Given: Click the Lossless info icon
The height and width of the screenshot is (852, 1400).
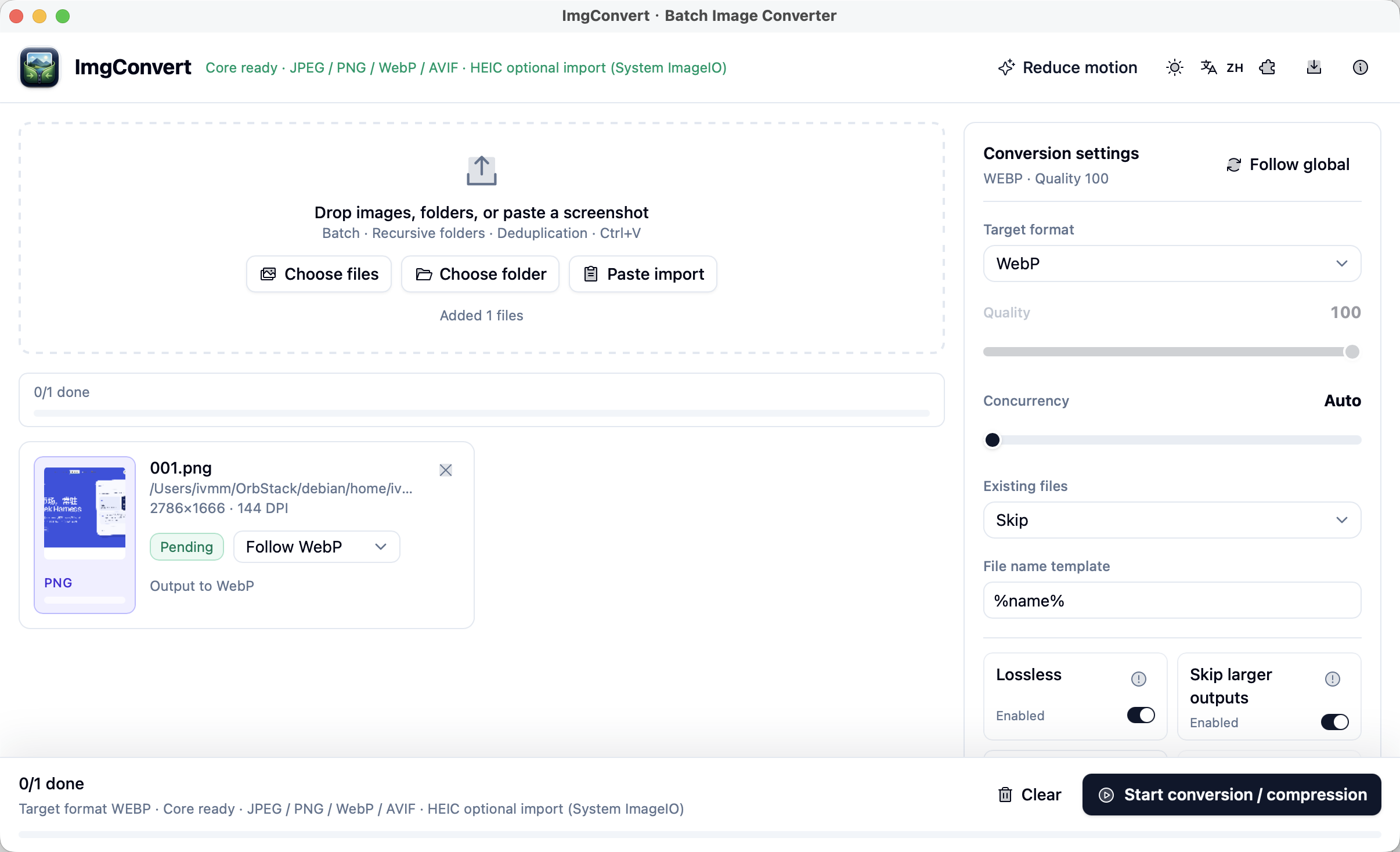Looking at the screenshot, I should [x=1139, y=678].
